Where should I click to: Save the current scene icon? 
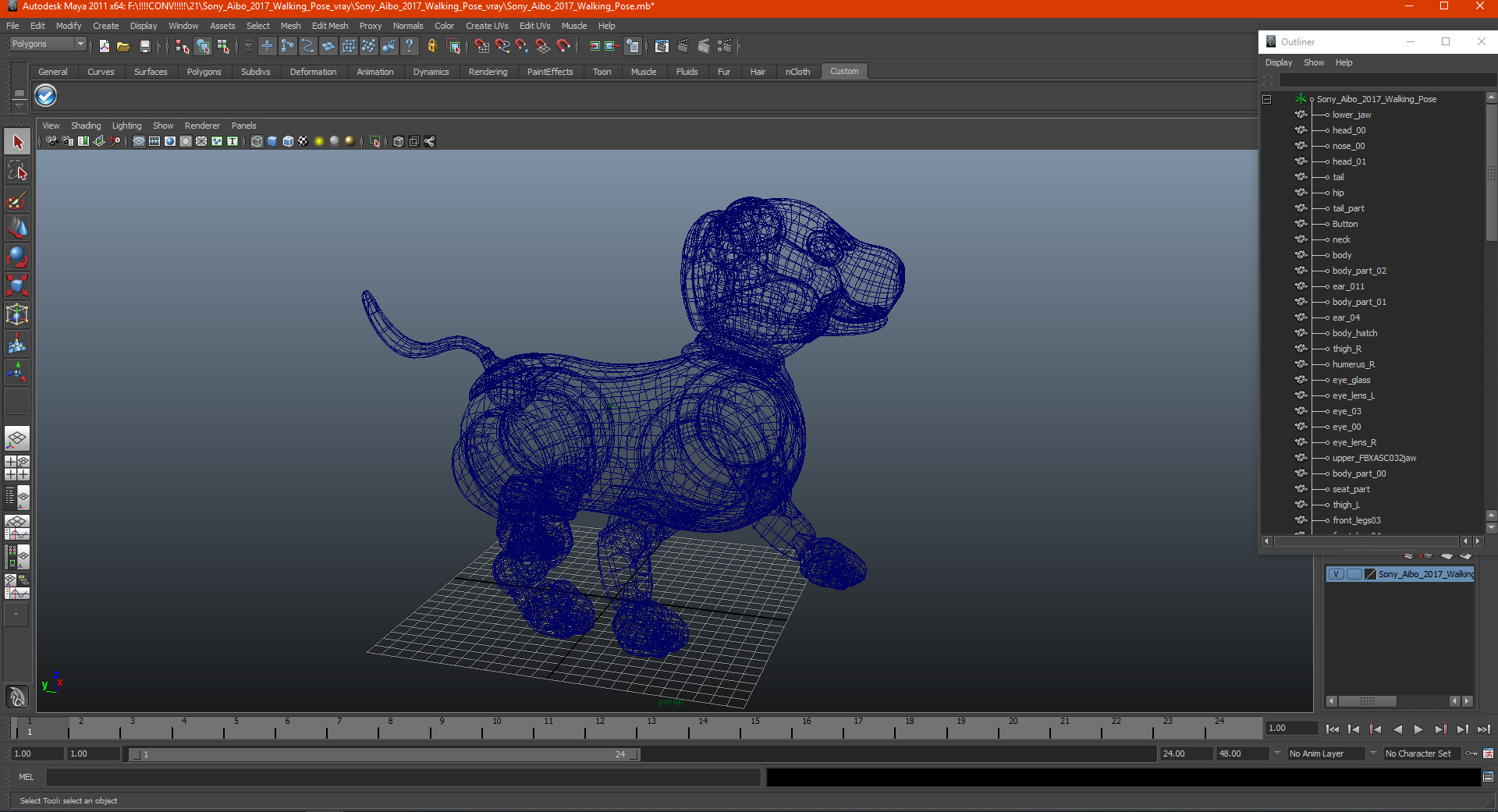(144, 46)
